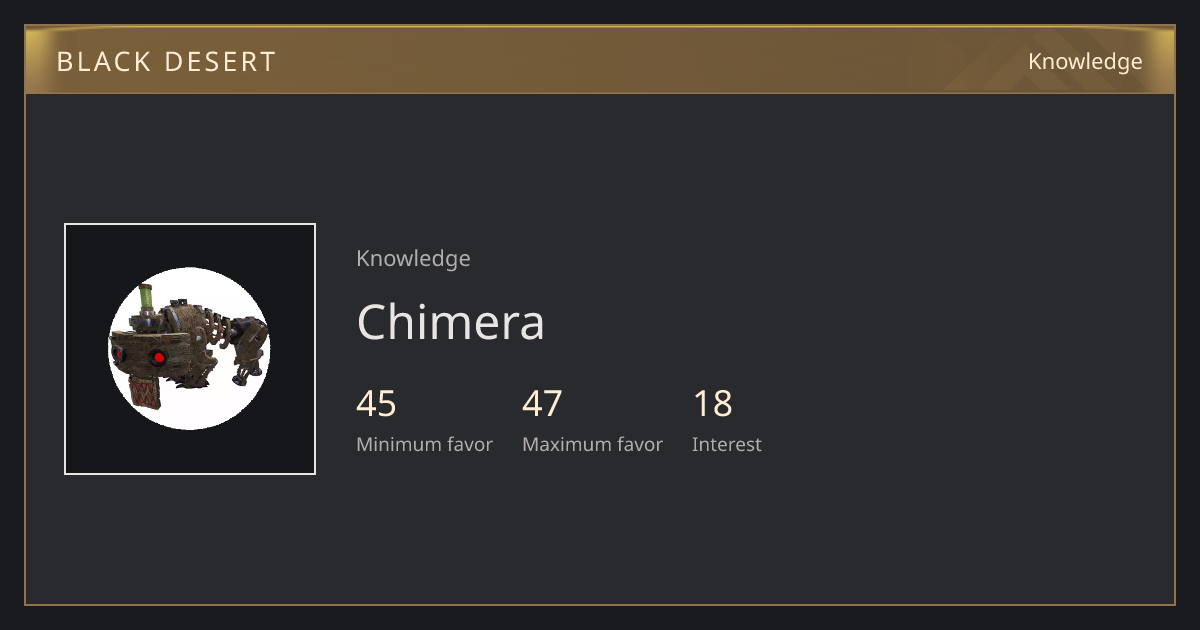Select the Knowledge label in the header bar
Image resolution: width=1200 pixels, height=630 pixels.
click(x=1085, y=62)
